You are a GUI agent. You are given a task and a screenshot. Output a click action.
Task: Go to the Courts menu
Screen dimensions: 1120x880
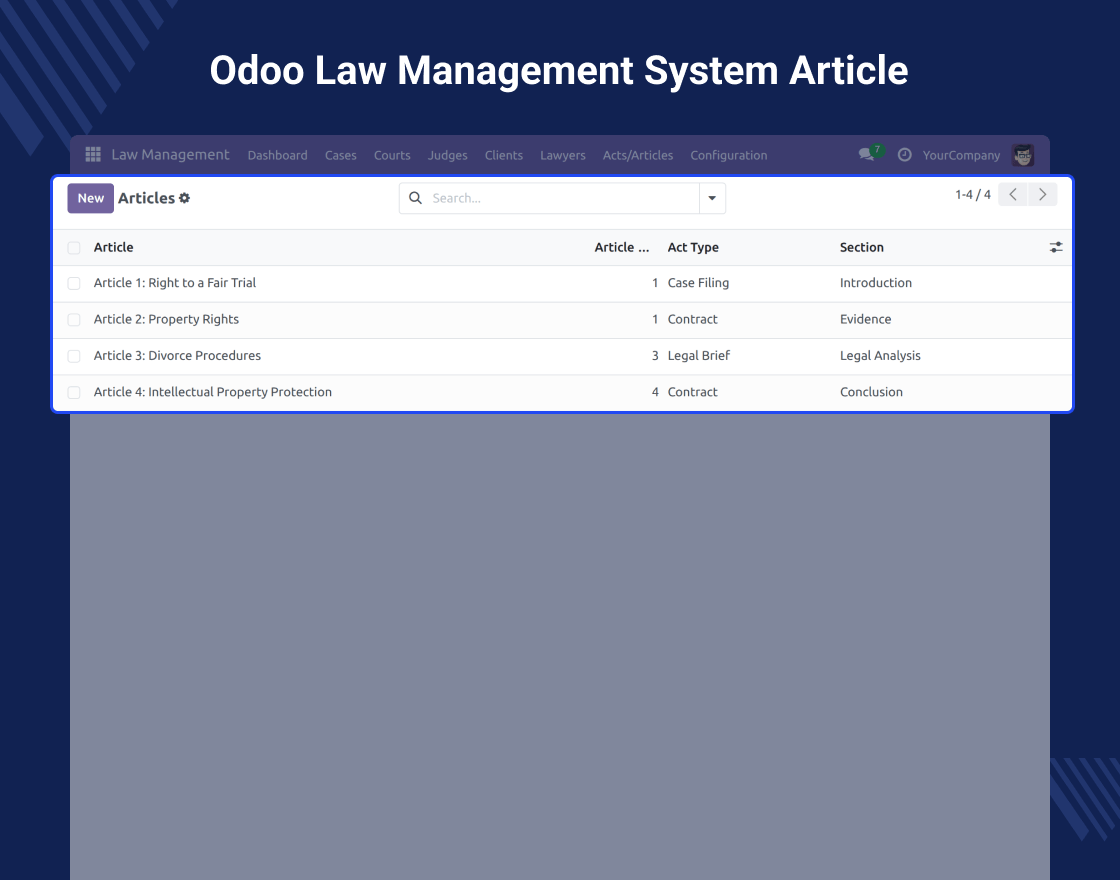[392, 155]
